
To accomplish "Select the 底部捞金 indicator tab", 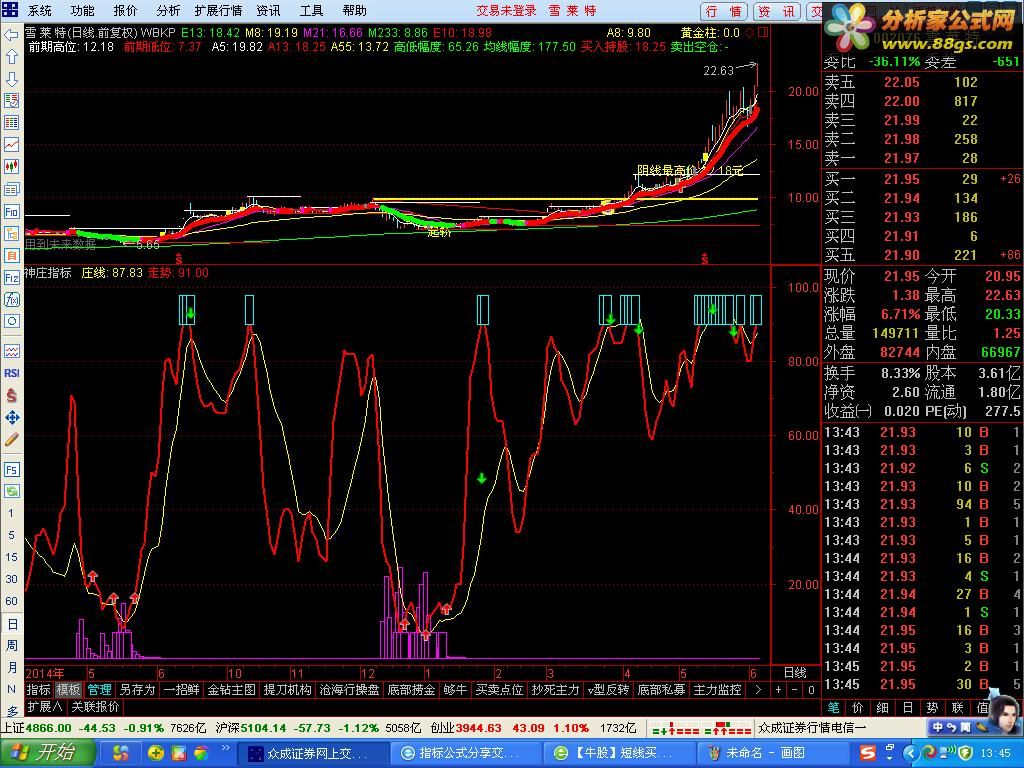I will [411, 690].
